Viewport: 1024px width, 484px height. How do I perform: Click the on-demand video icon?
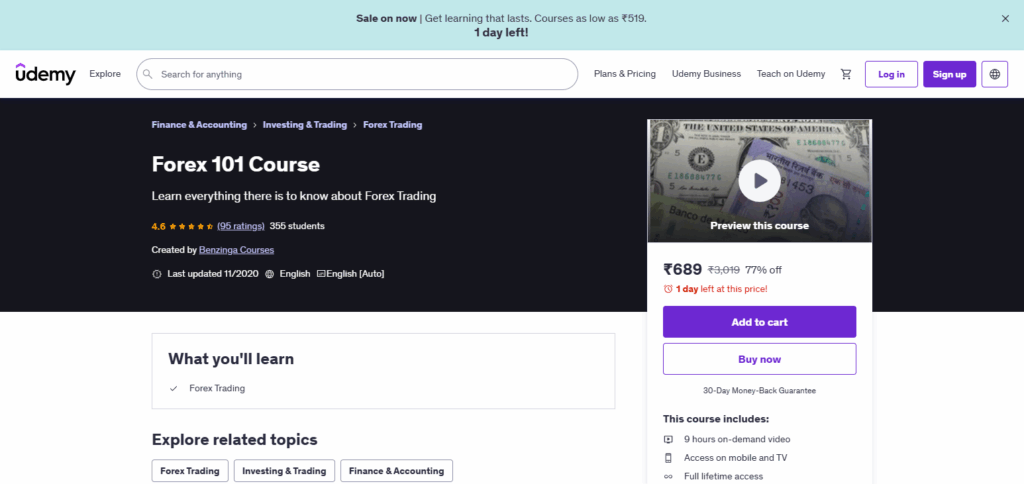668,440
